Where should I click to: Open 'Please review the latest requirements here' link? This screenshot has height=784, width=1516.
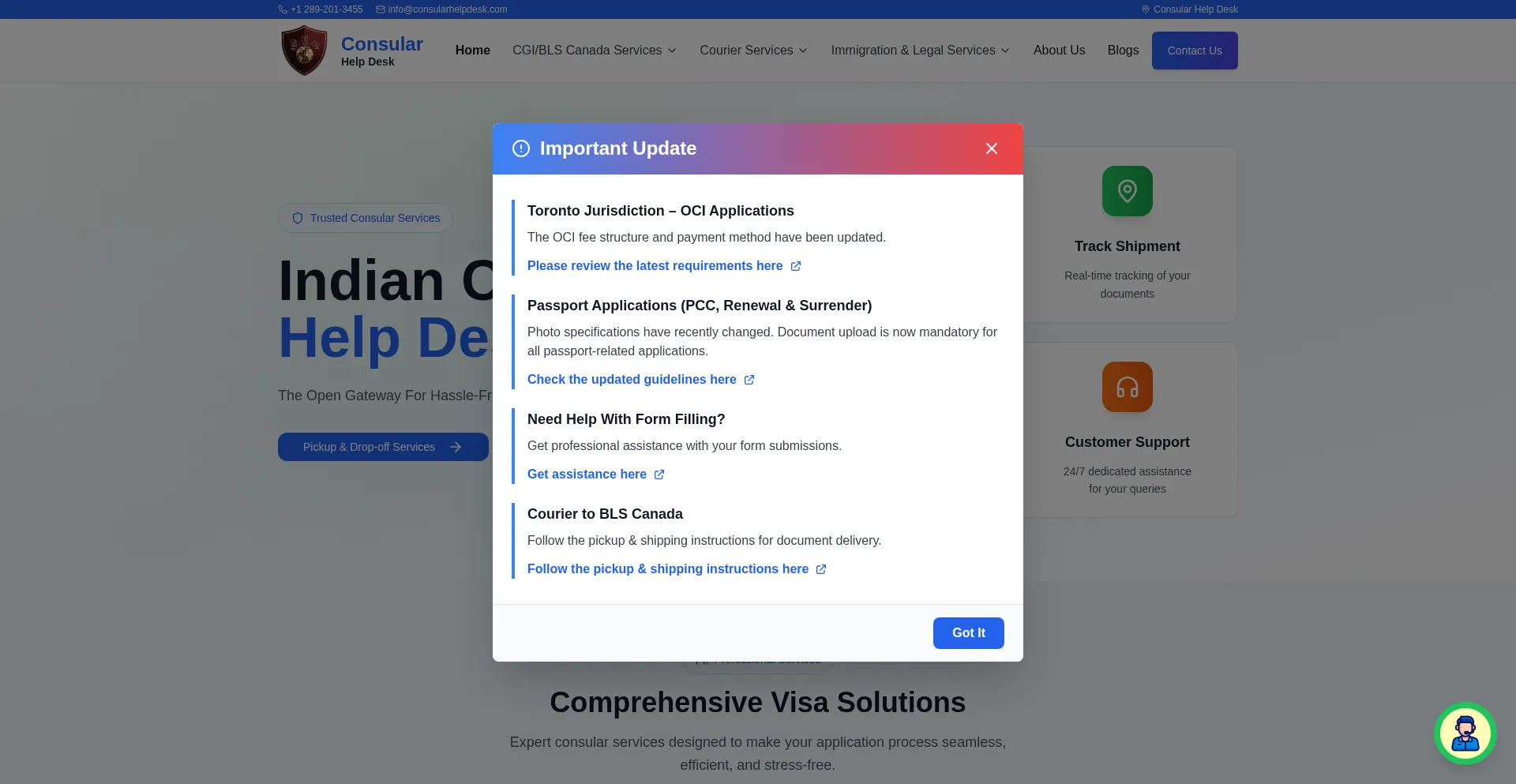(664, 266)
